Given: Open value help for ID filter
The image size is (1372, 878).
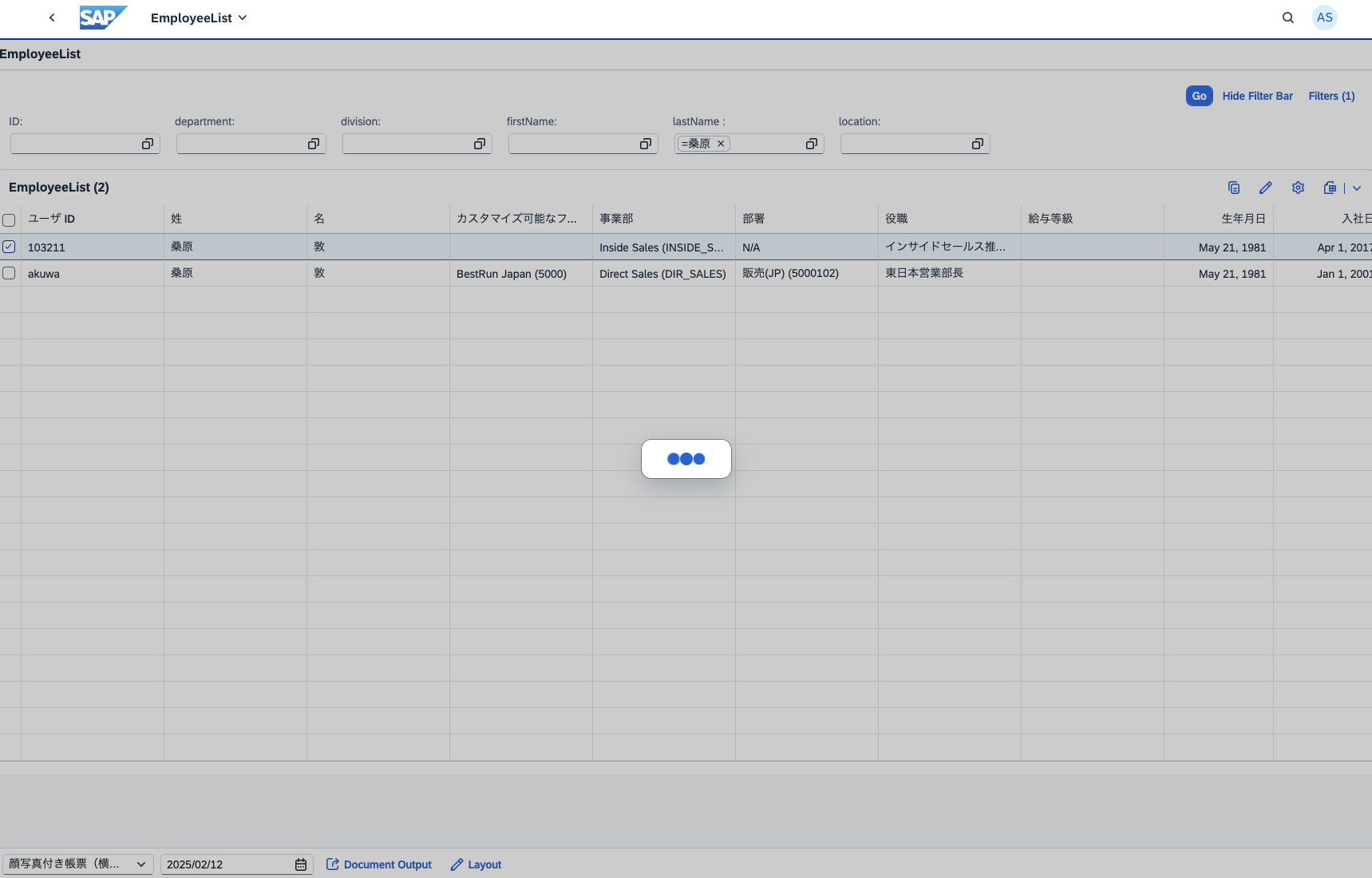Looking at the screenshot, I should pos(148,144).
